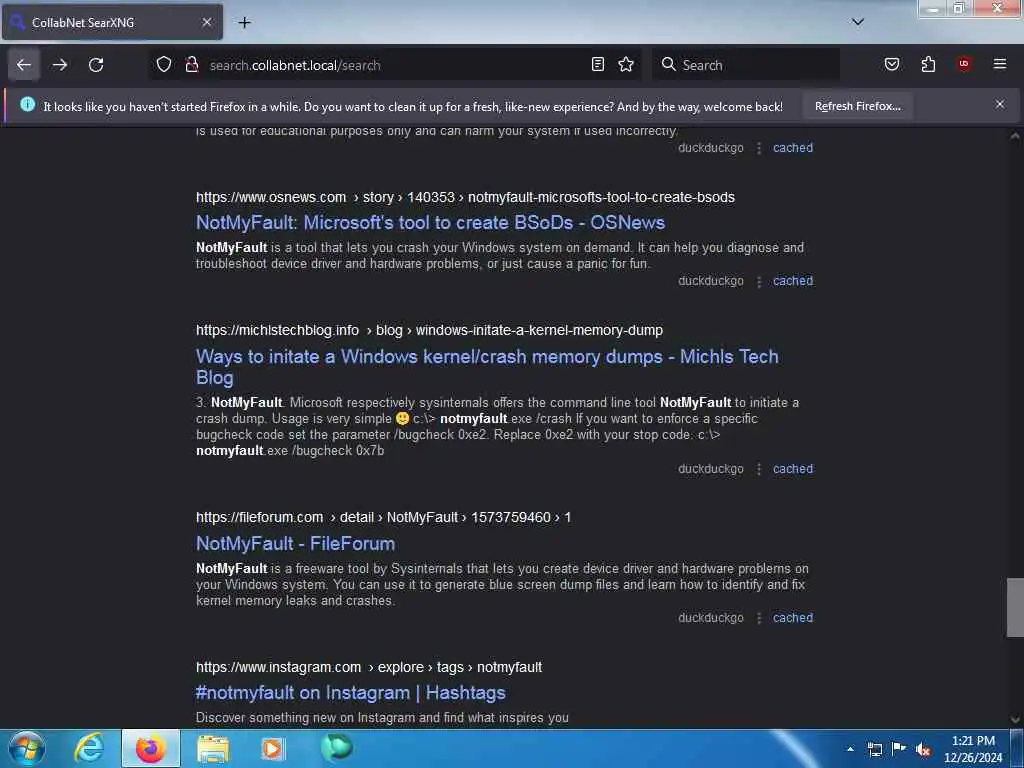Click the insecure connection padlock icon
This screenshot has height=768, width=1024.
[191, 65]
